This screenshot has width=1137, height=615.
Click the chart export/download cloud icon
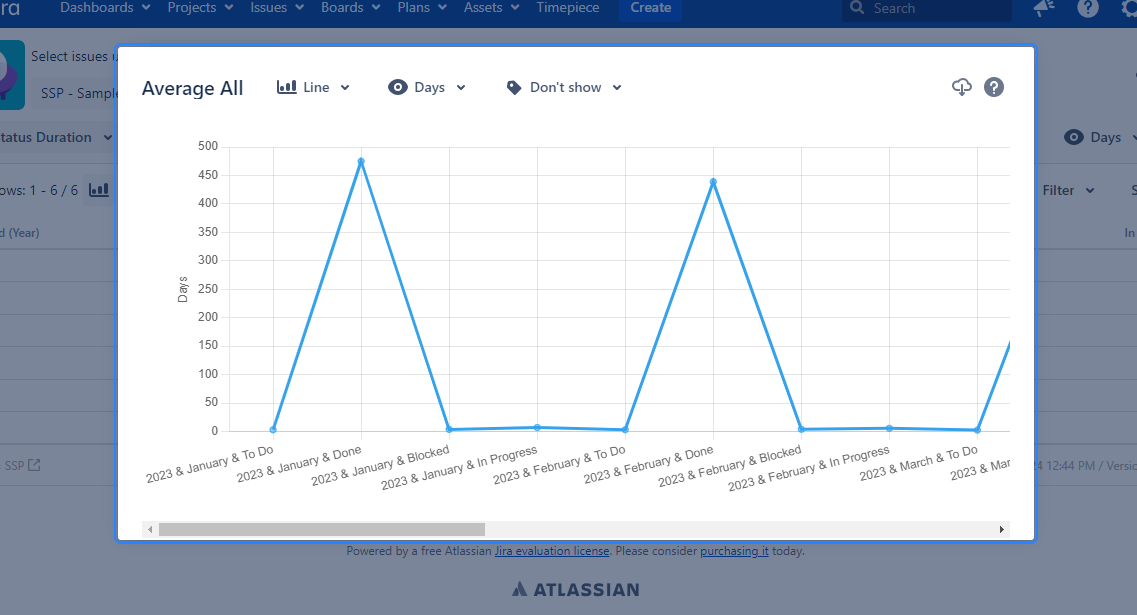click(x=961, y=87)
